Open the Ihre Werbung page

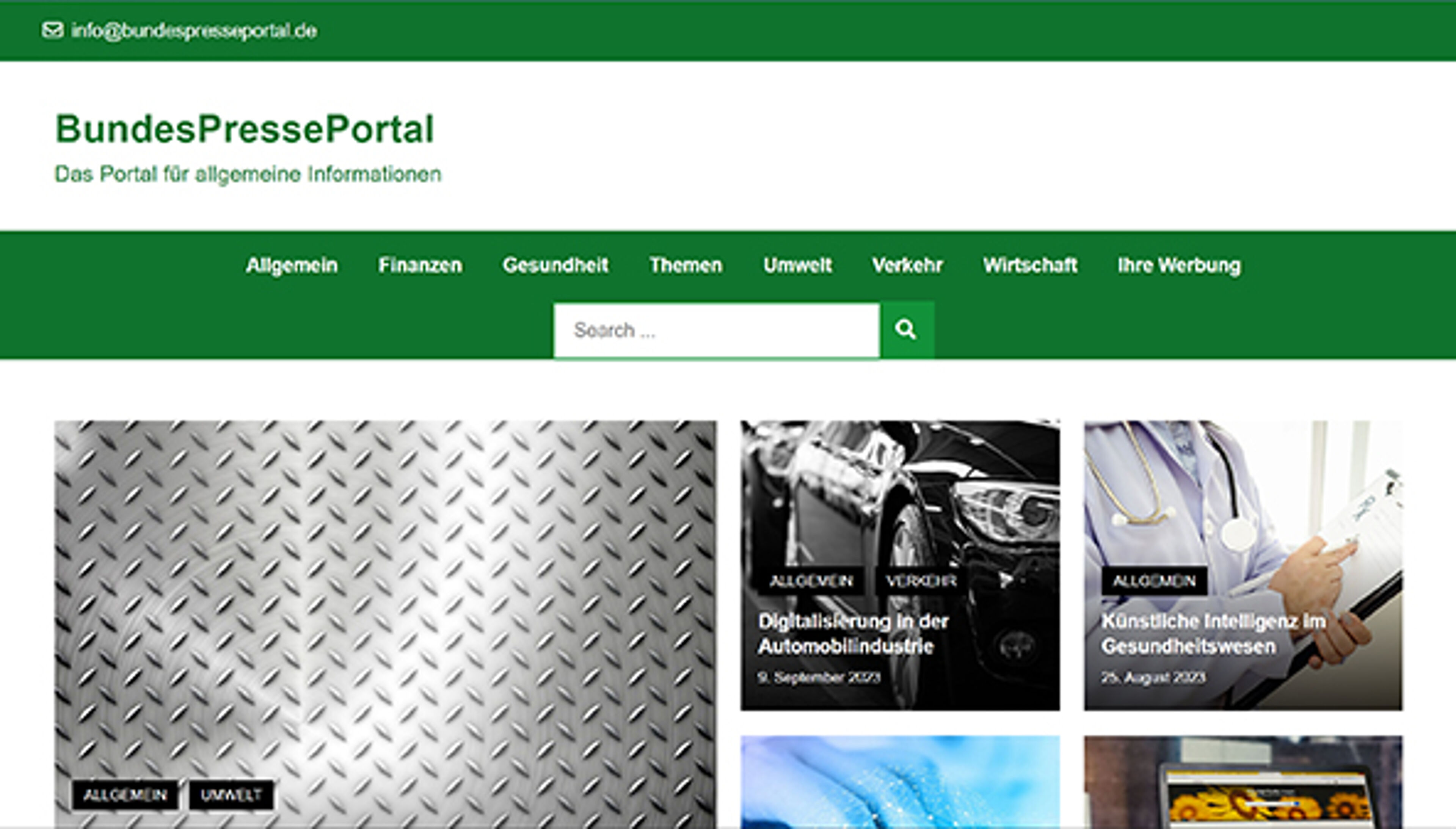click(x=1179, y=265)
